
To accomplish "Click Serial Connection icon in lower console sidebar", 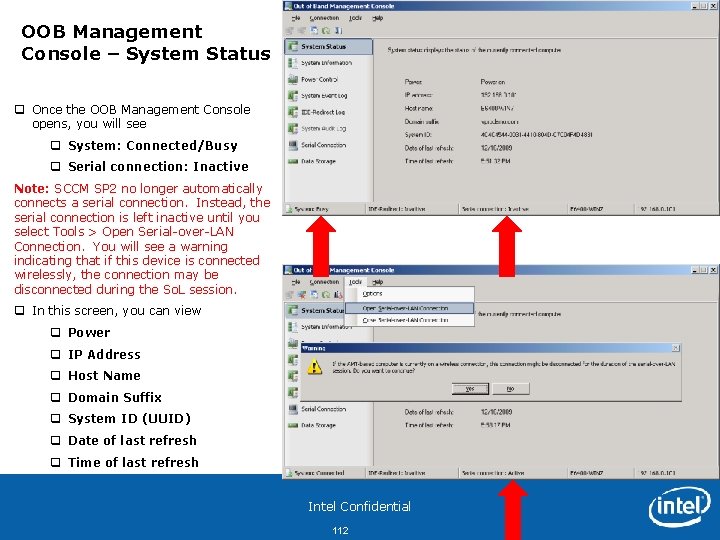I will pyautogui.click(x=292, y=409).
